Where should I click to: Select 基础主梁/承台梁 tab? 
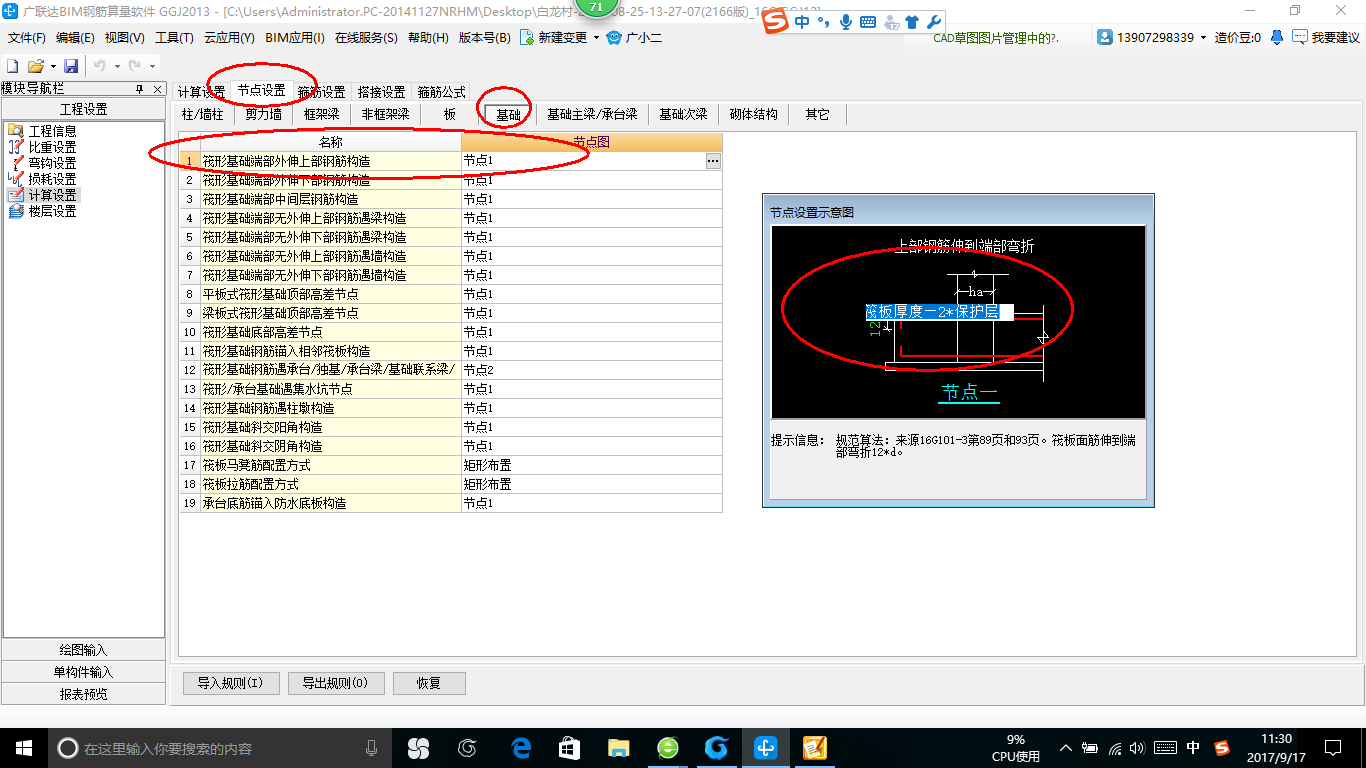click(x=592, y=114)
